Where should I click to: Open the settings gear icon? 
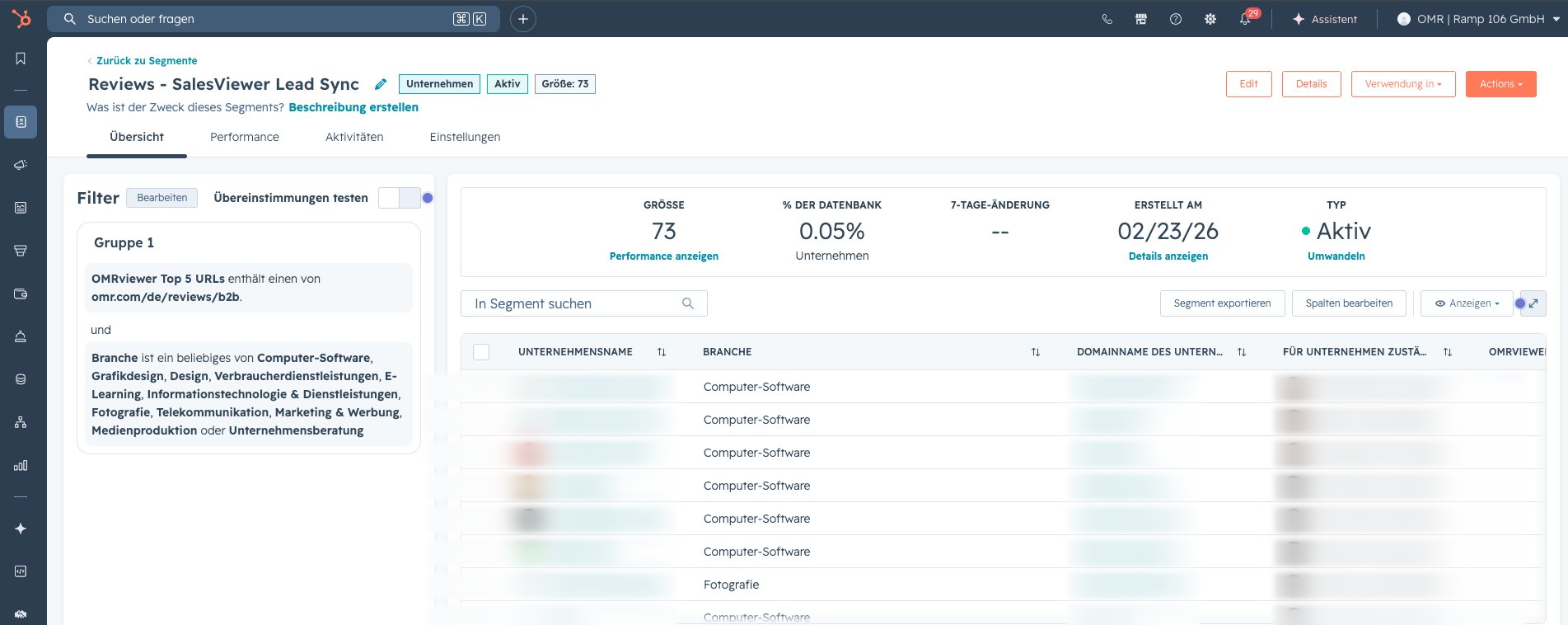click(x=1210, y=19)
